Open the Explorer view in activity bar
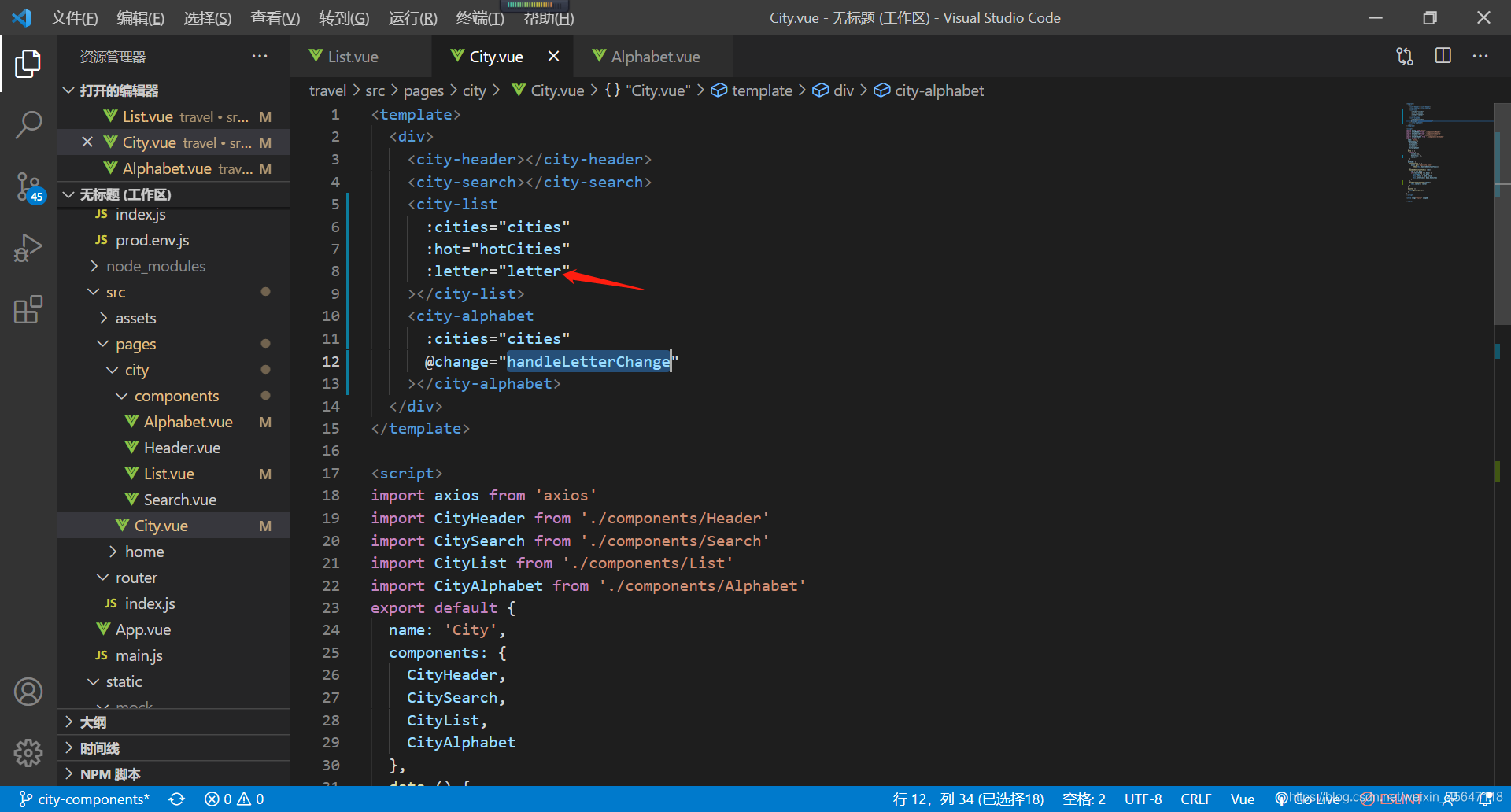Viewport: 1511px width, 812px height. point(28,64)
